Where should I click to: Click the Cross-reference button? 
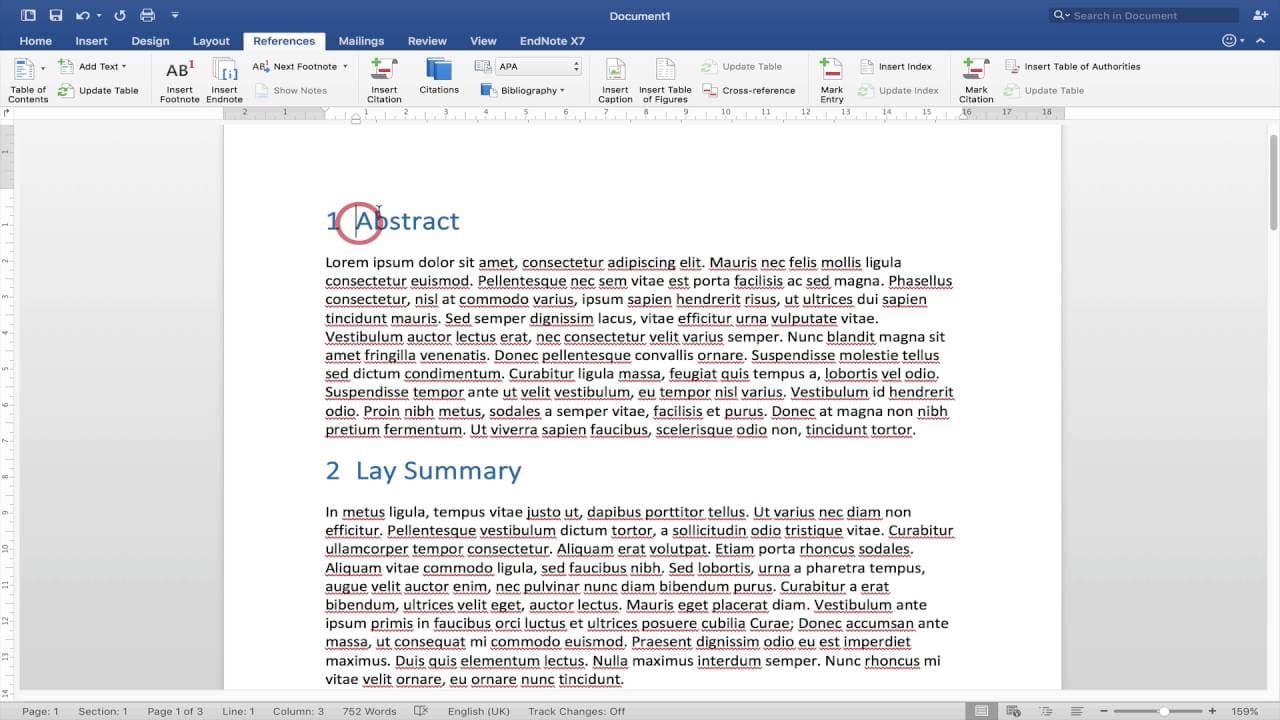tap(749, 90)
